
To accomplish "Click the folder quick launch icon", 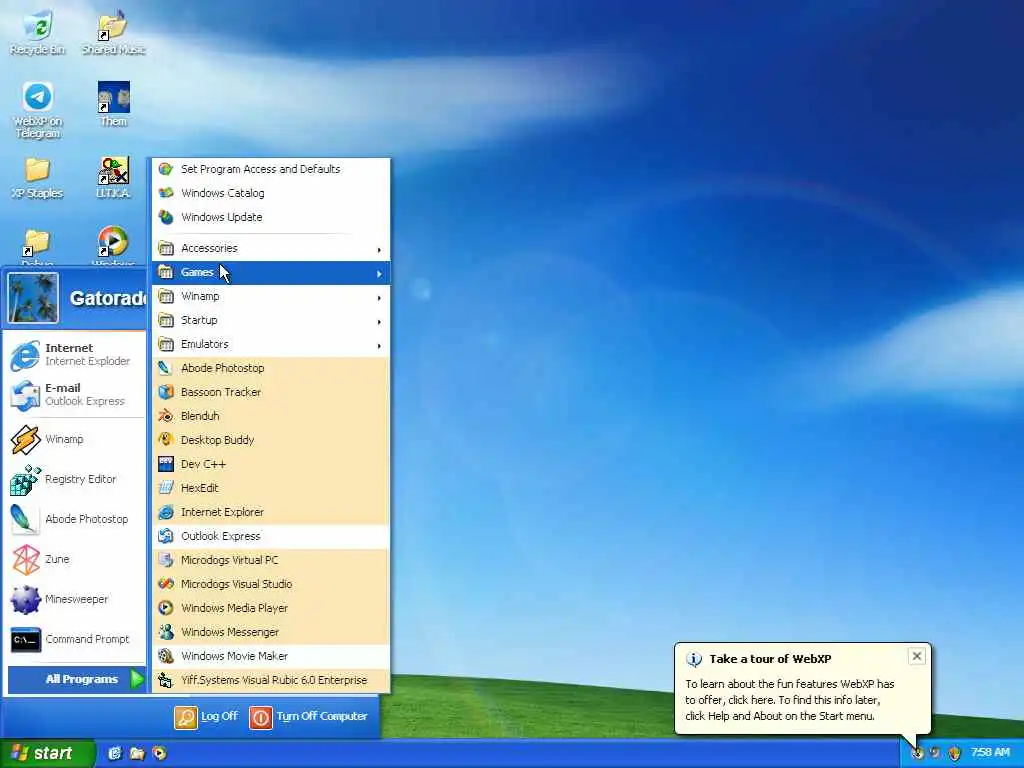I will click(x=137, y=754).
